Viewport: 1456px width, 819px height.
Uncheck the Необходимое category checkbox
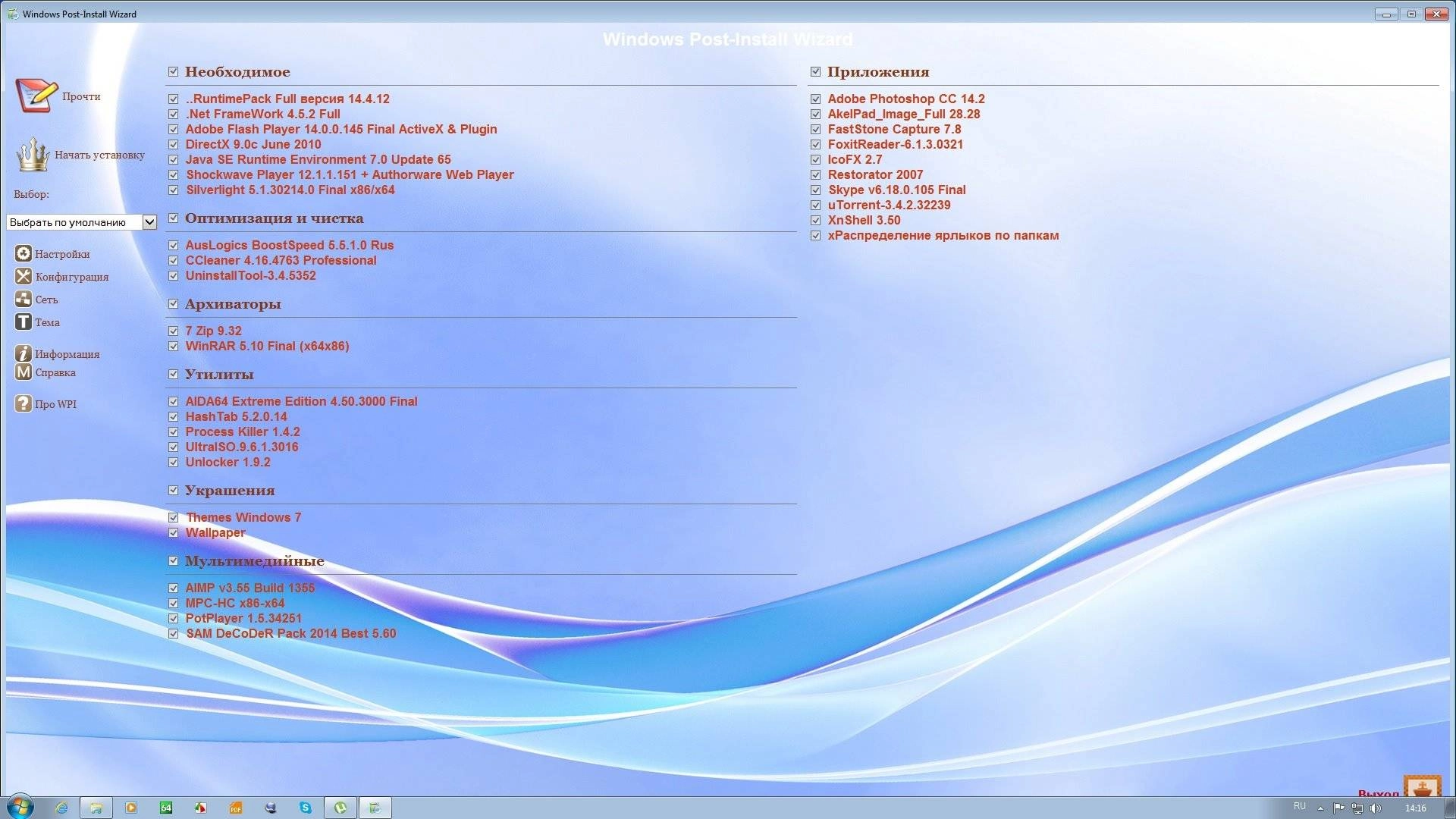click(173, 71)
